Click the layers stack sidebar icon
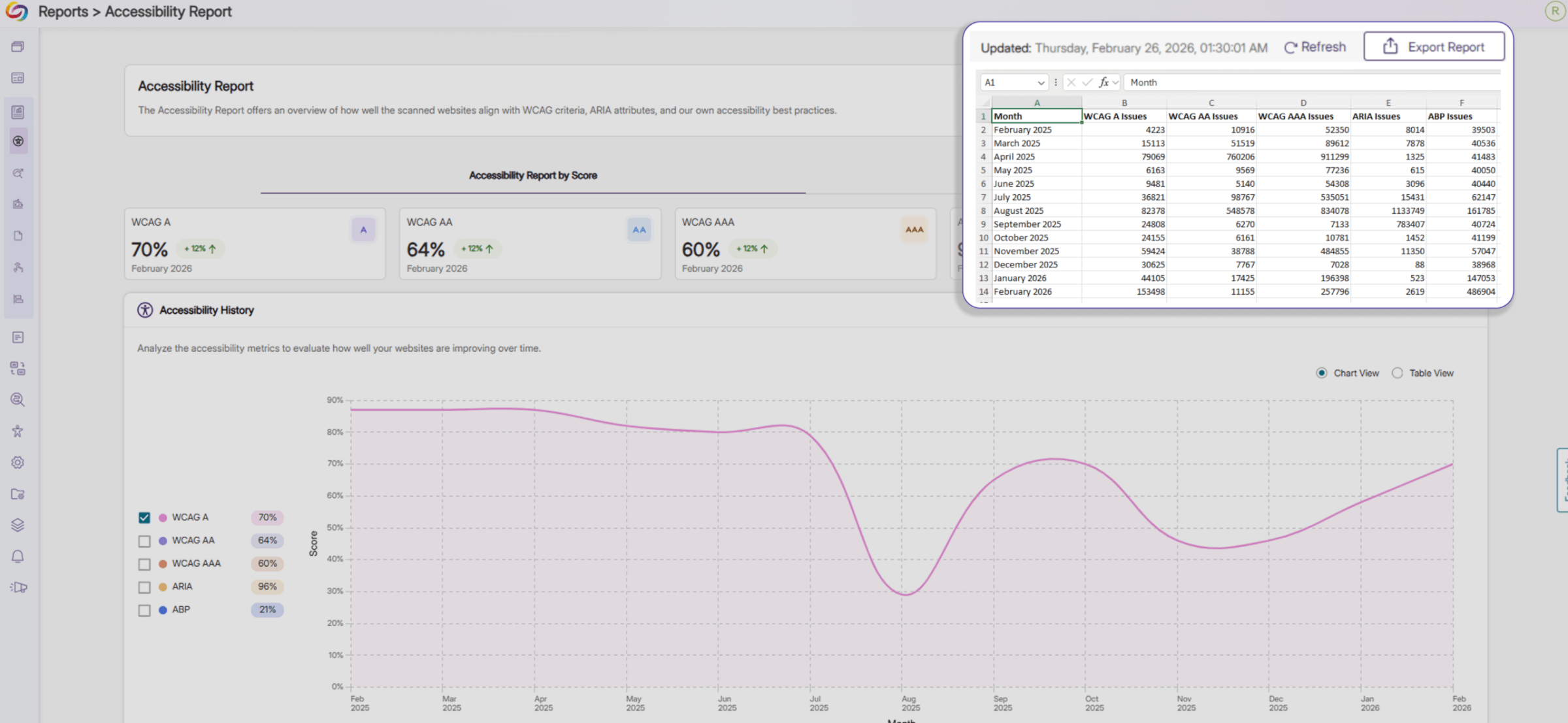The image size is (1568, 723). pos(18,525)
